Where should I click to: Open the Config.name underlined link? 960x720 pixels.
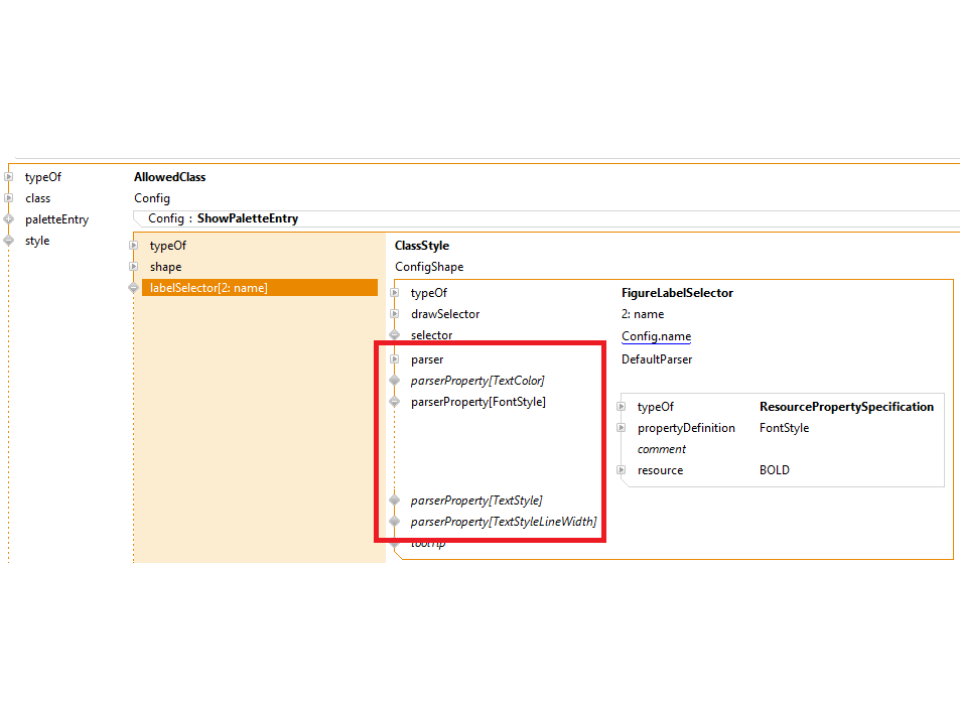[x=656, y=336]
